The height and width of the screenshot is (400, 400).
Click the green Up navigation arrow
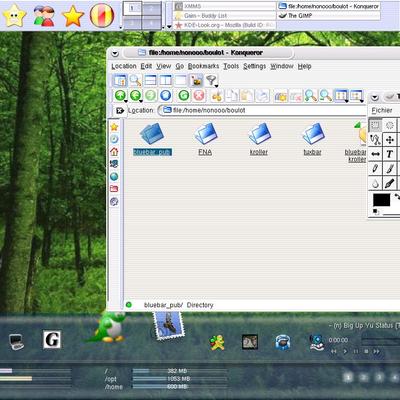coord(120,96)
